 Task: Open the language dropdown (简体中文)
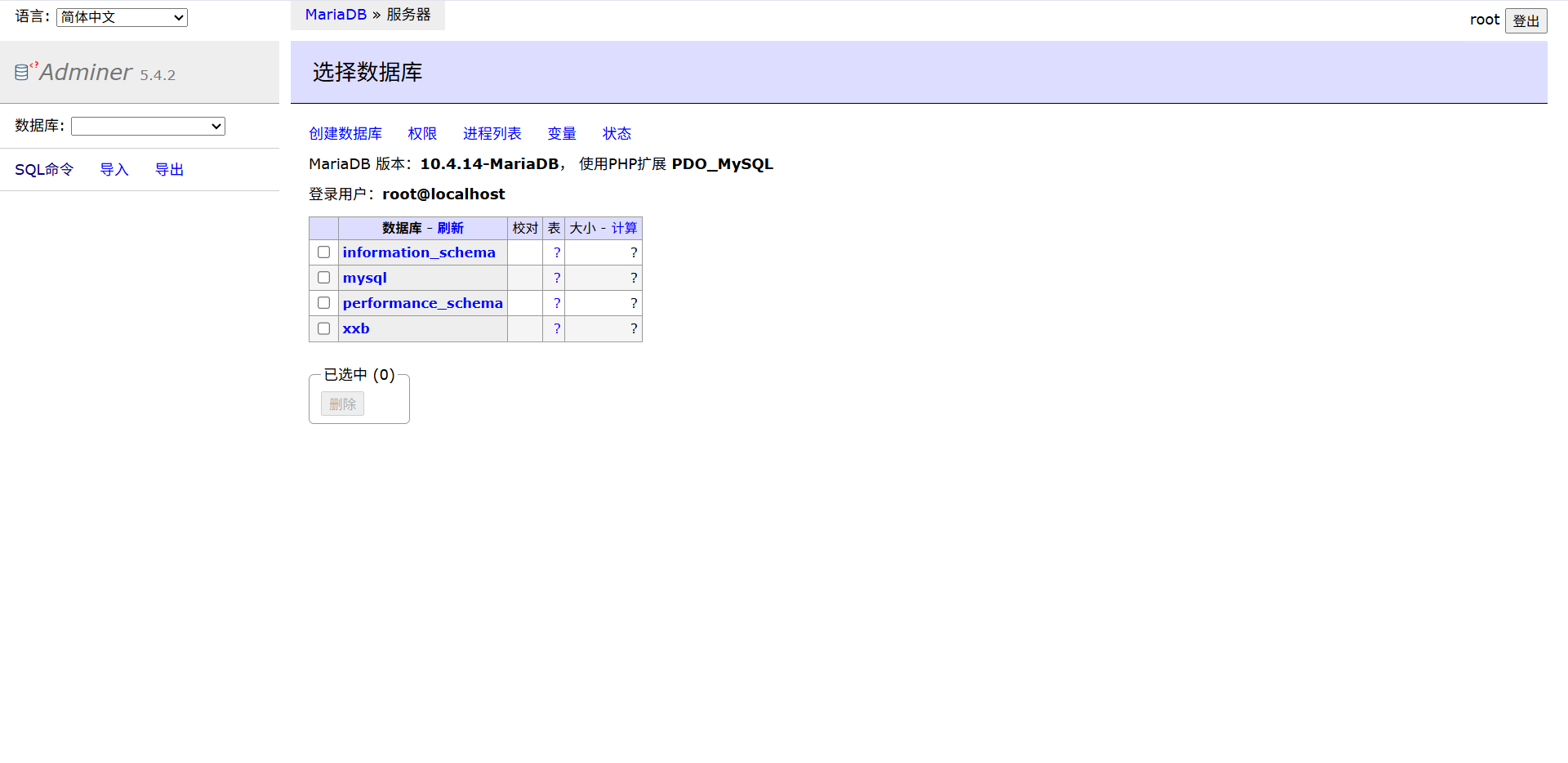click(x=122, y=17)
